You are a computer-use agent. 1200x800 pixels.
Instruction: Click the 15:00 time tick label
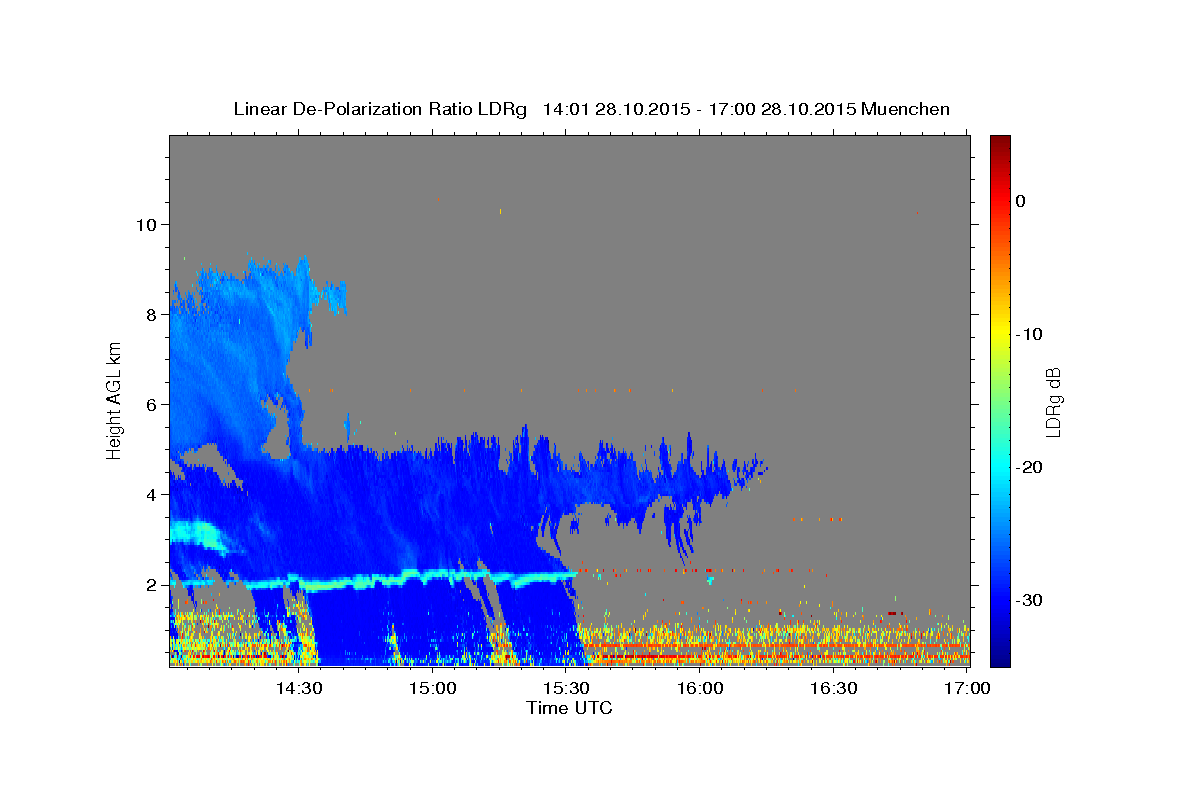pos(433,689)
